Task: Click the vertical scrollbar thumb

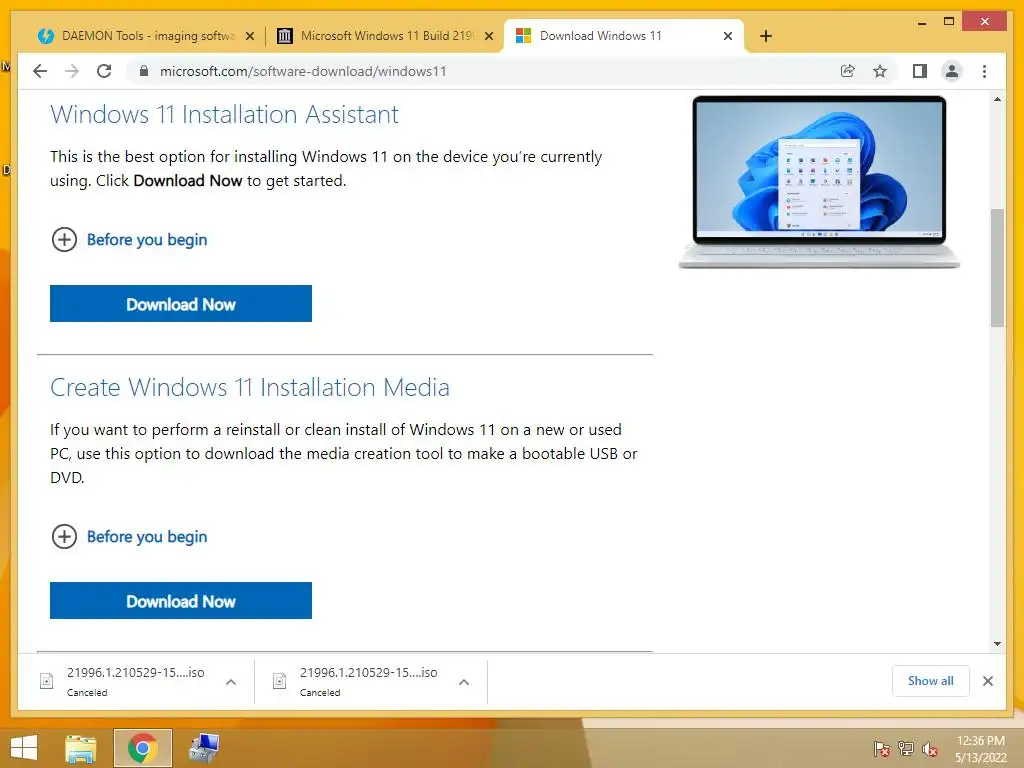Action: pyautogui.click(x=997, y=268)
